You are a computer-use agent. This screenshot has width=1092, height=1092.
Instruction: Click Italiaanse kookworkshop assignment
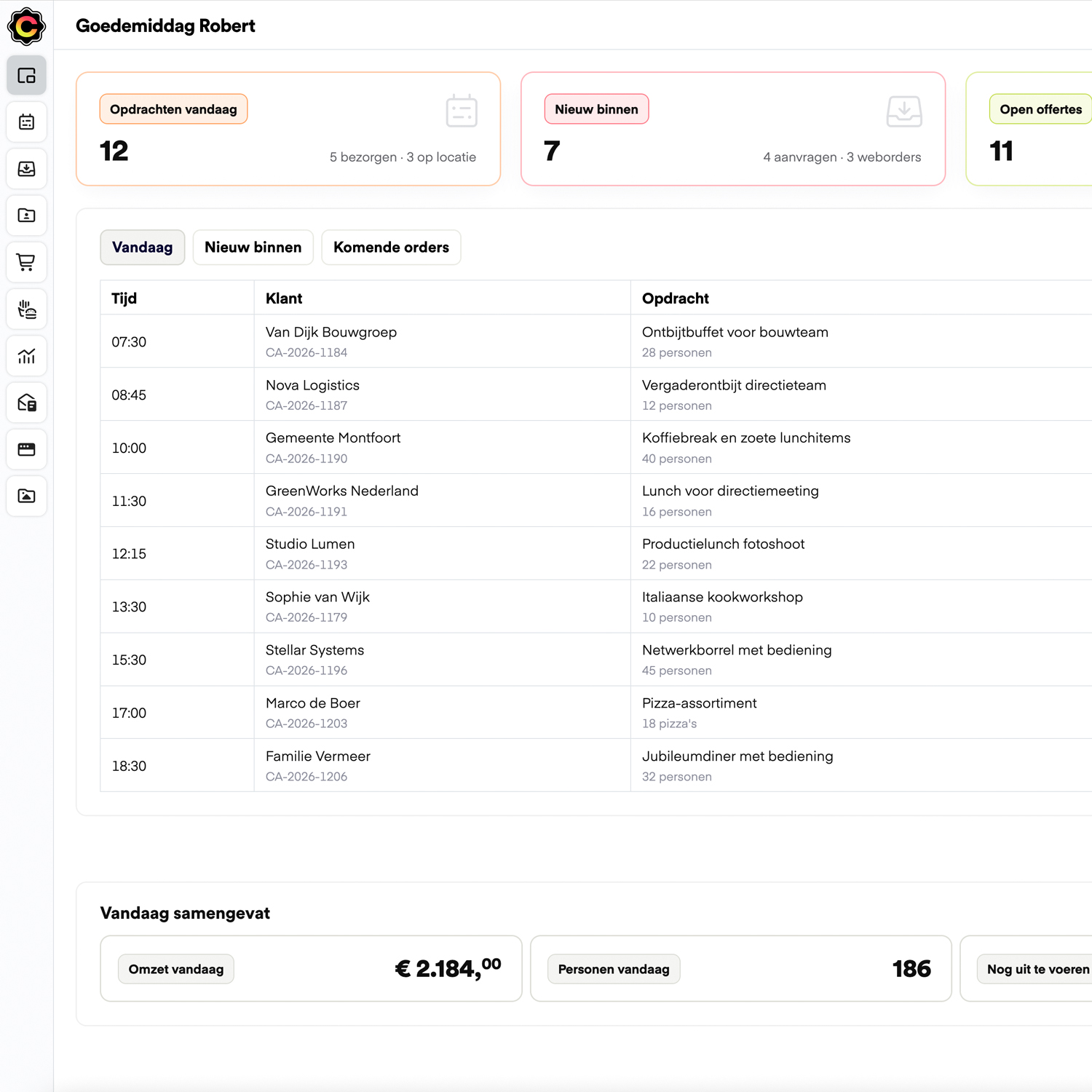tap(722, 597)
